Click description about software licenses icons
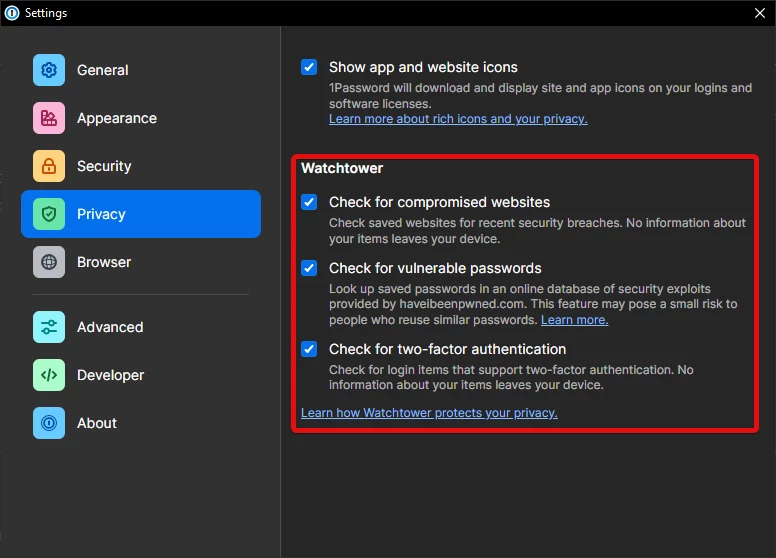Viewport: 776px width, 558px height. tap(540, 95)
